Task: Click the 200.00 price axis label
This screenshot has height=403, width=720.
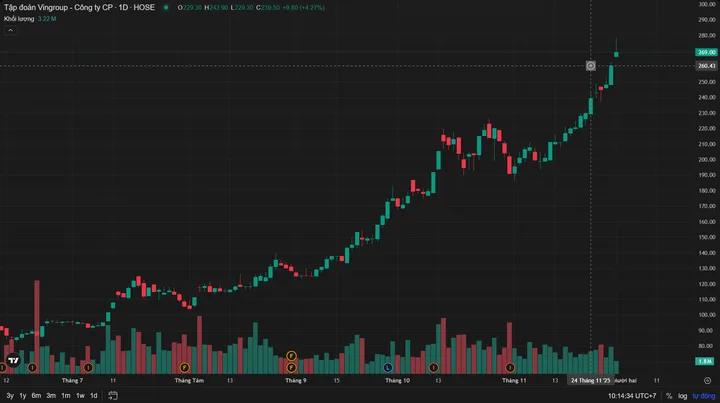Action: pos(707,159)
